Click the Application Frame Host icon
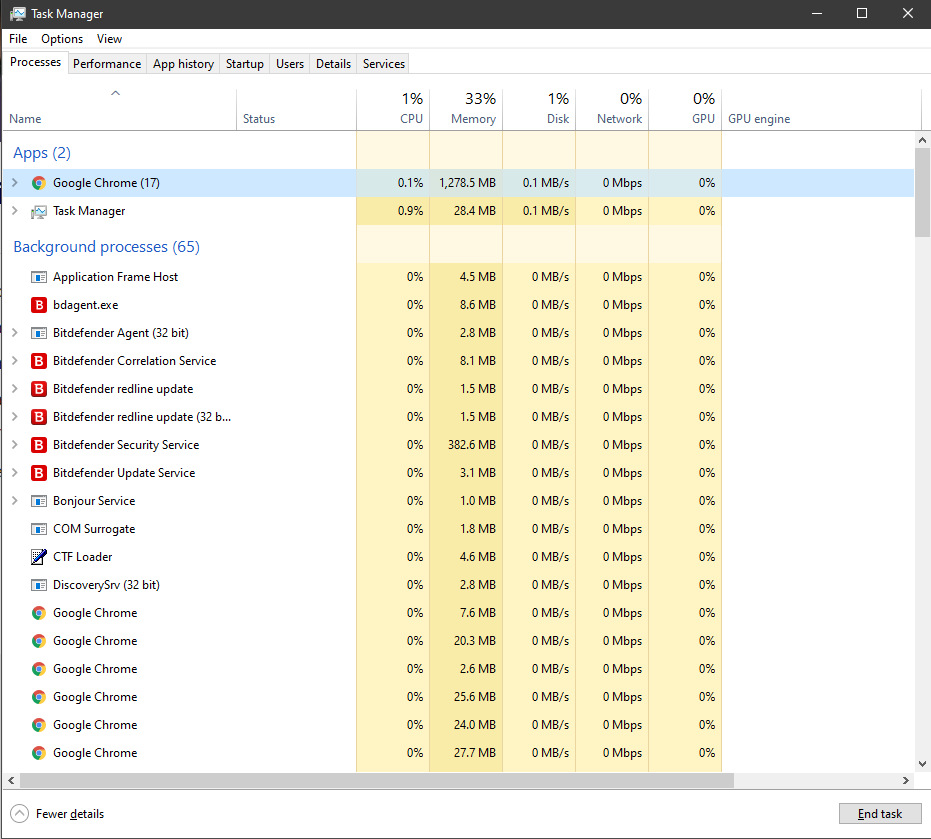This screenshot has height=839, width=931. point(39,277)
